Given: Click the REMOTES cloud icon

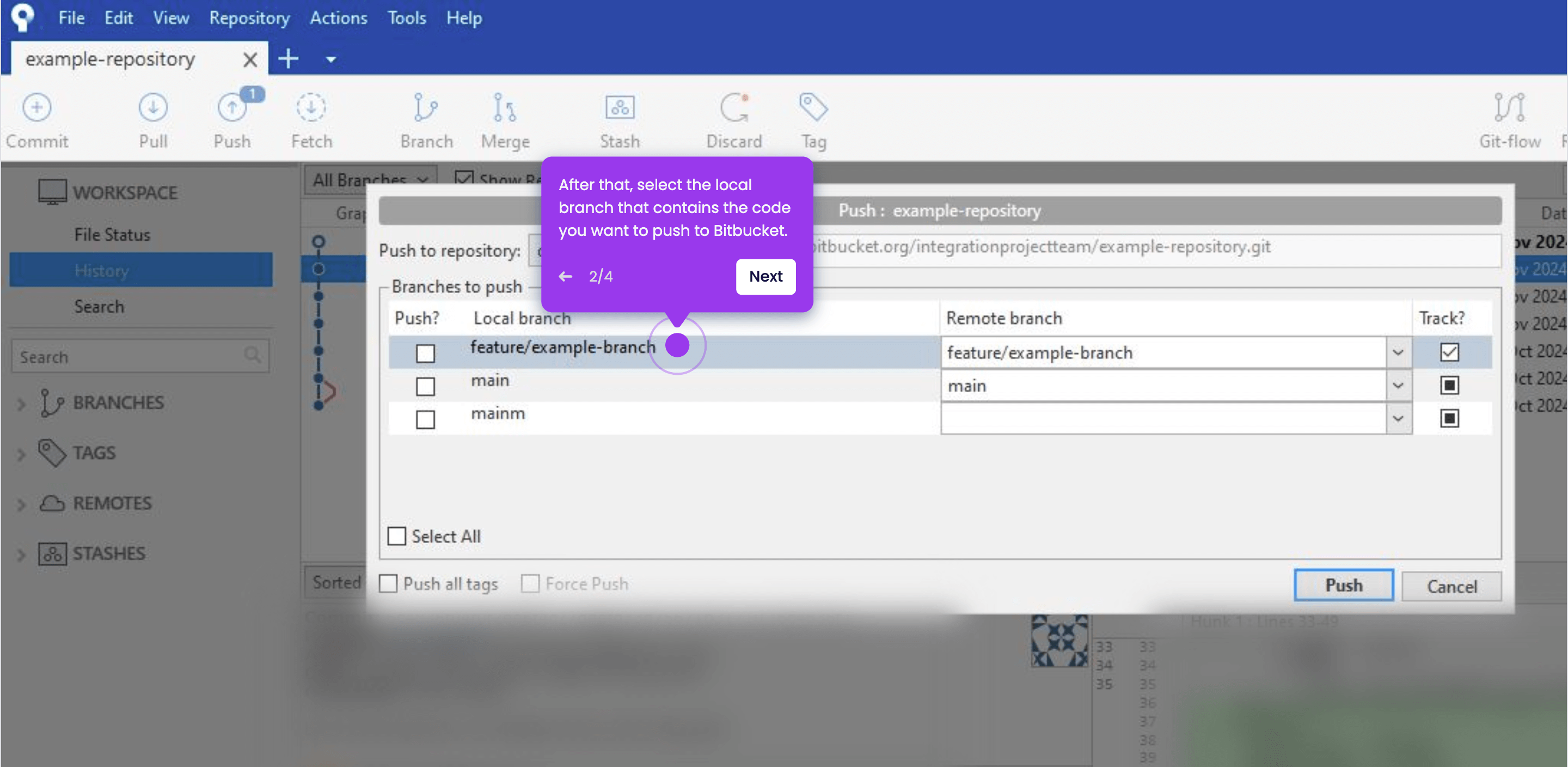Looking at the screenshot, I should click(52, 503).
